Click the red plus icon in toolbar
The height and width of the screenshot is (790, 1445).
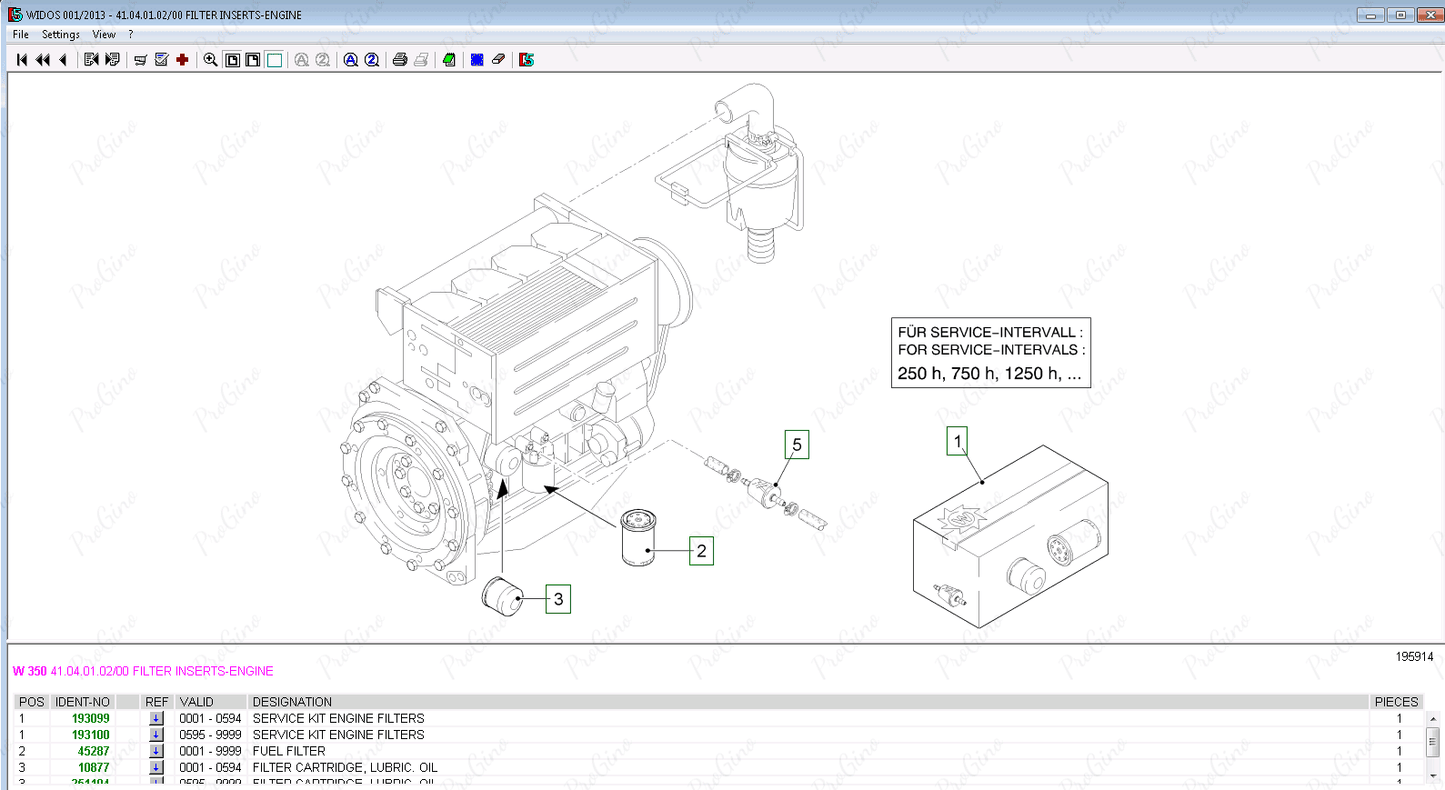[182, 60]
